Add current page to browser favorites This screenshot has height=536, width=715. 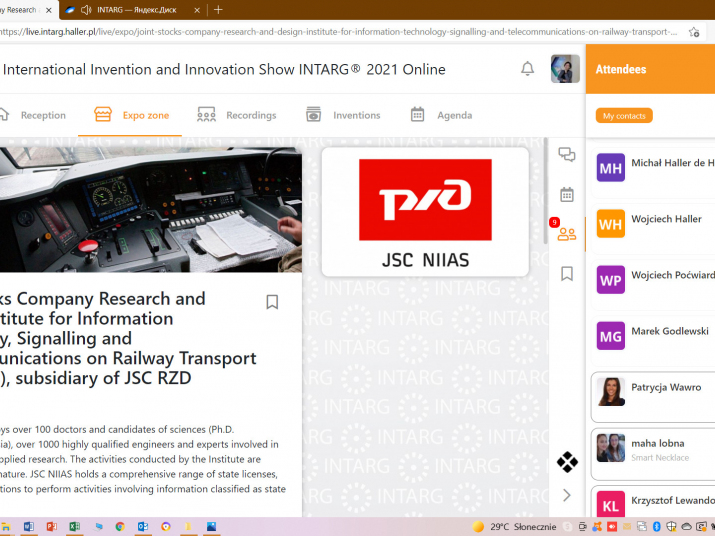coord(694,32)
